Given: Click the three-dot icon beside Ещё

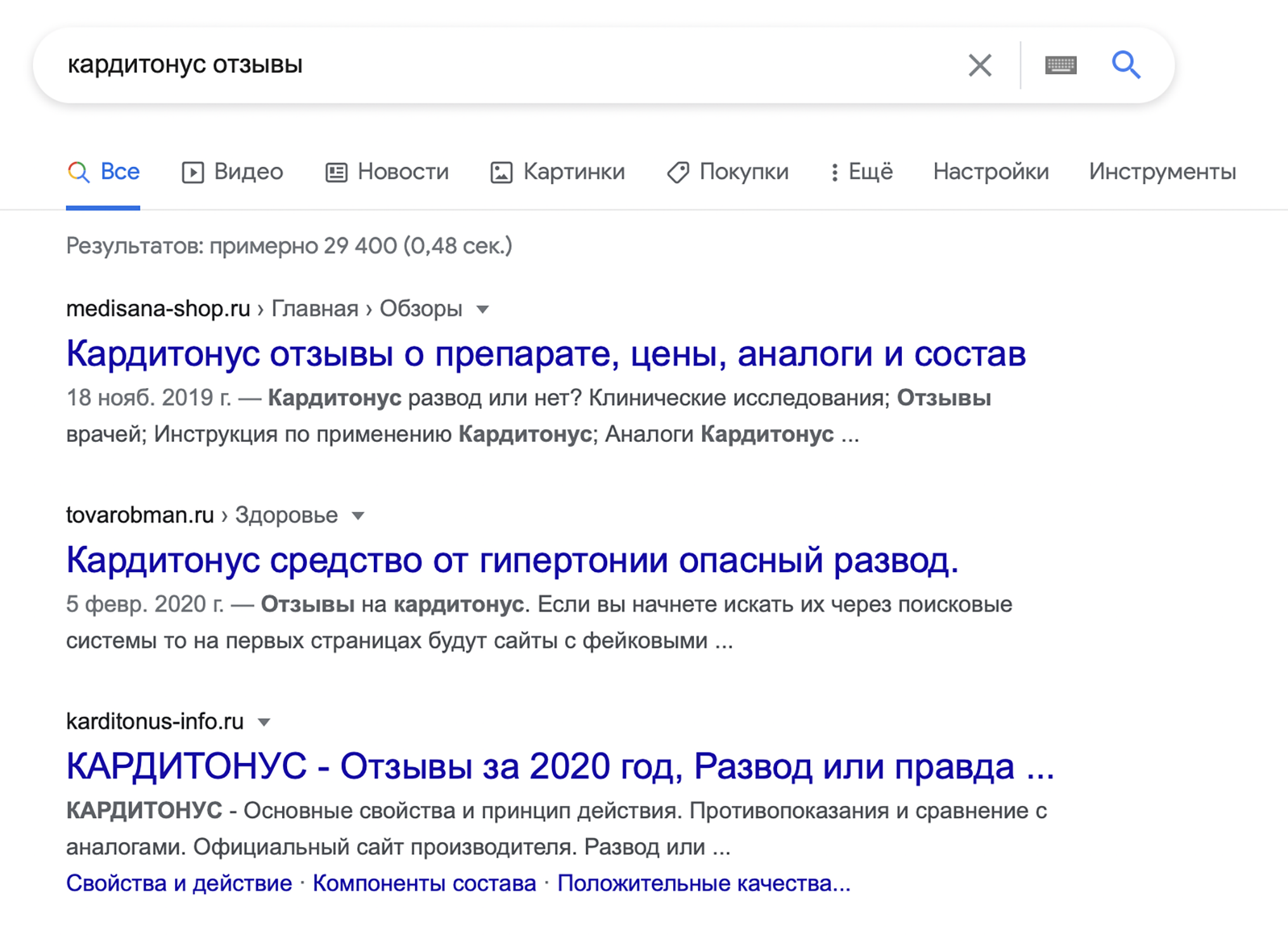Looking at the screenshot, I should tap(834, 172).
